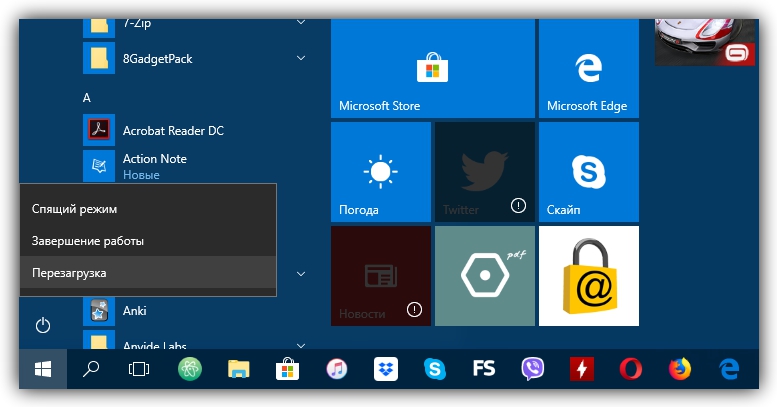Click the Power button icon
Image resolution: width=777 pixels, height=407 pixels.
click(43, 326)
